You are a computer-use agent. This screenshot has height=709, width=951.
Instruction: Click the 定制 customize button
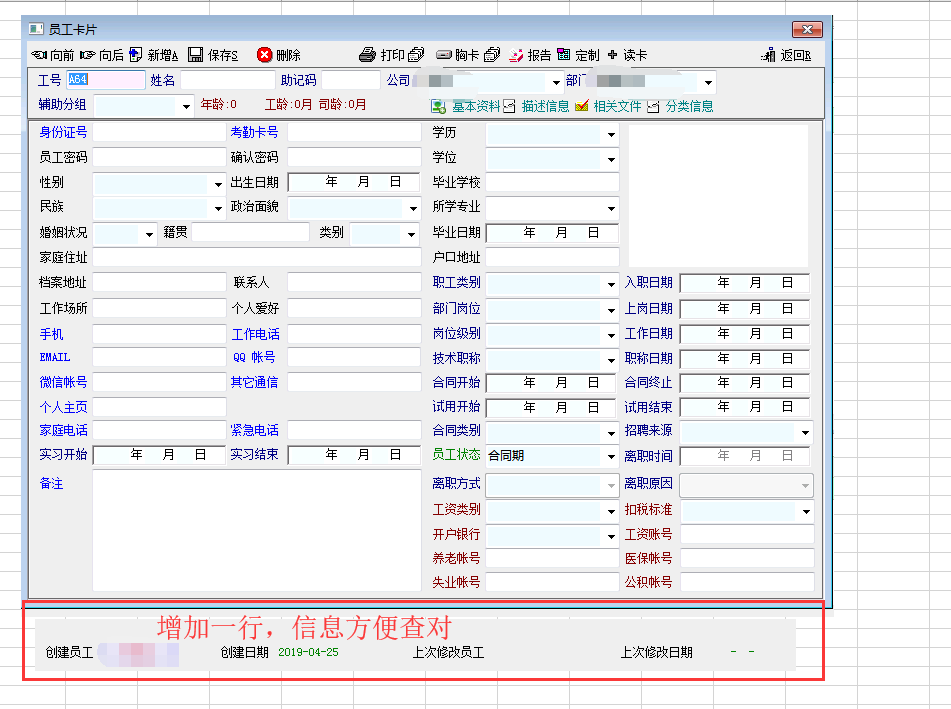coord(579,55)
